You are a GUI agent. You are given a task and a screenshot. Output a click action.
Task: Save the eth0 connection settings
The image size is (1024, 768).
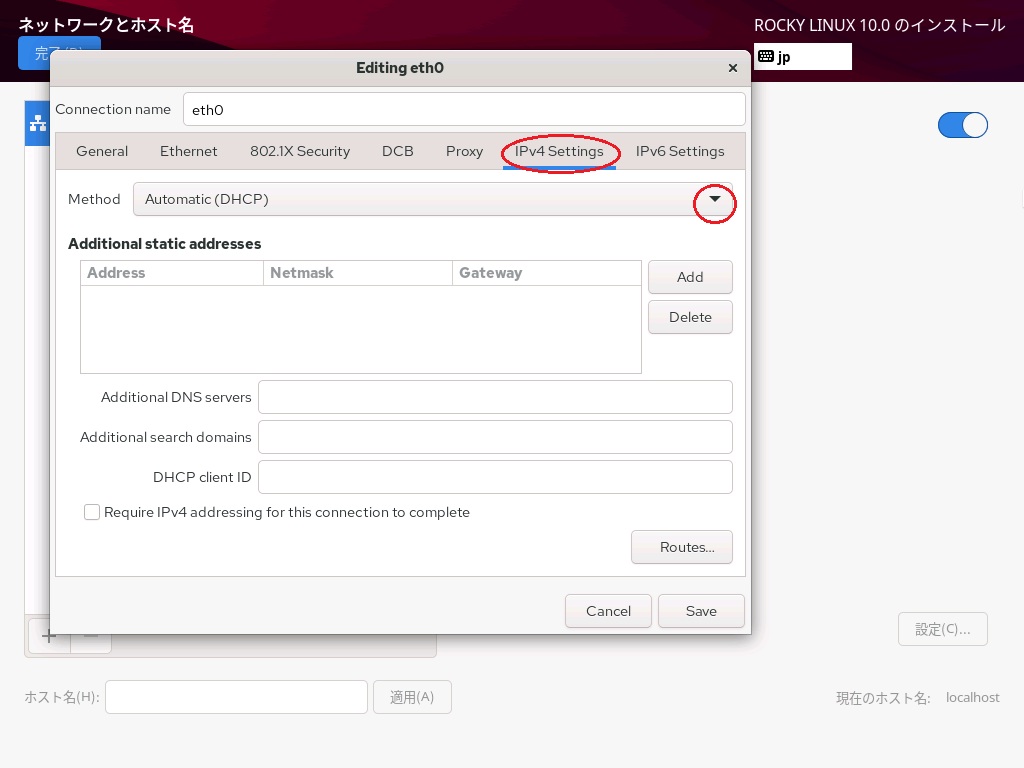coord(700,611)
